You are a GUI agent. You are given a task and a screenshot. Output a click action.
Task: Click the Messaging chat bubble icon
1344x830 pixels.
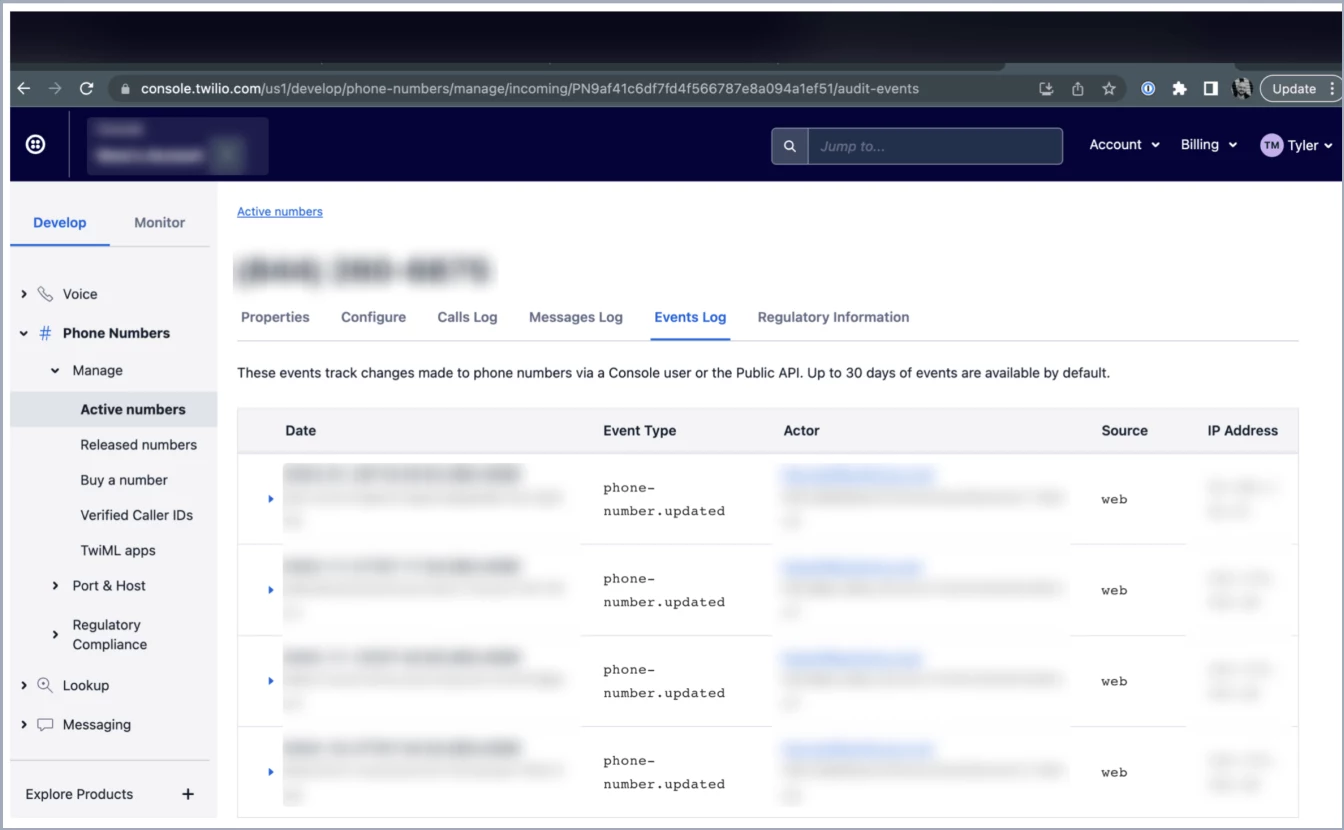point(45,725)
